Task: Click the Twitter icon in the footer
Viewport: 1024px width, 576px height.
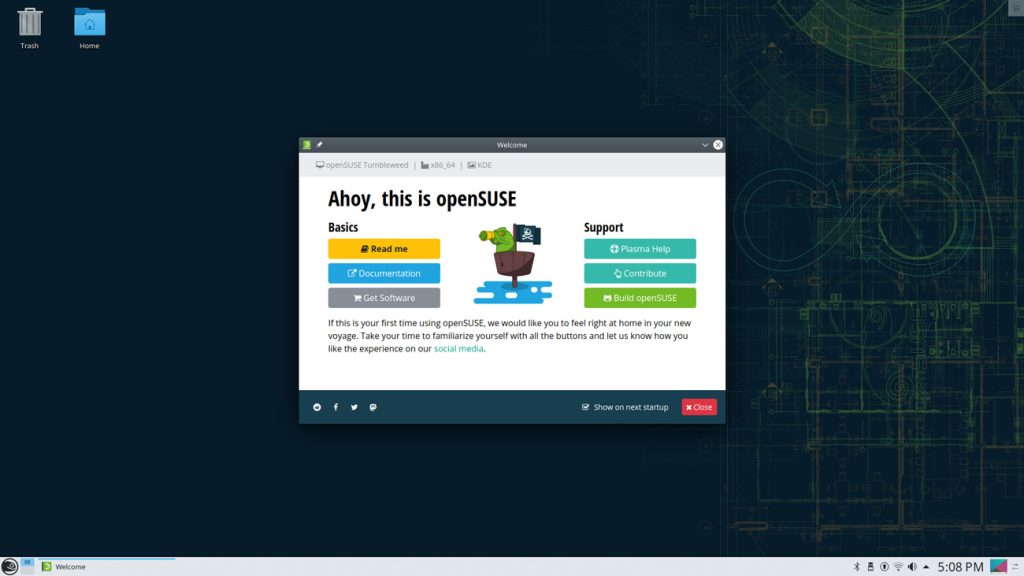Action: 353,407
